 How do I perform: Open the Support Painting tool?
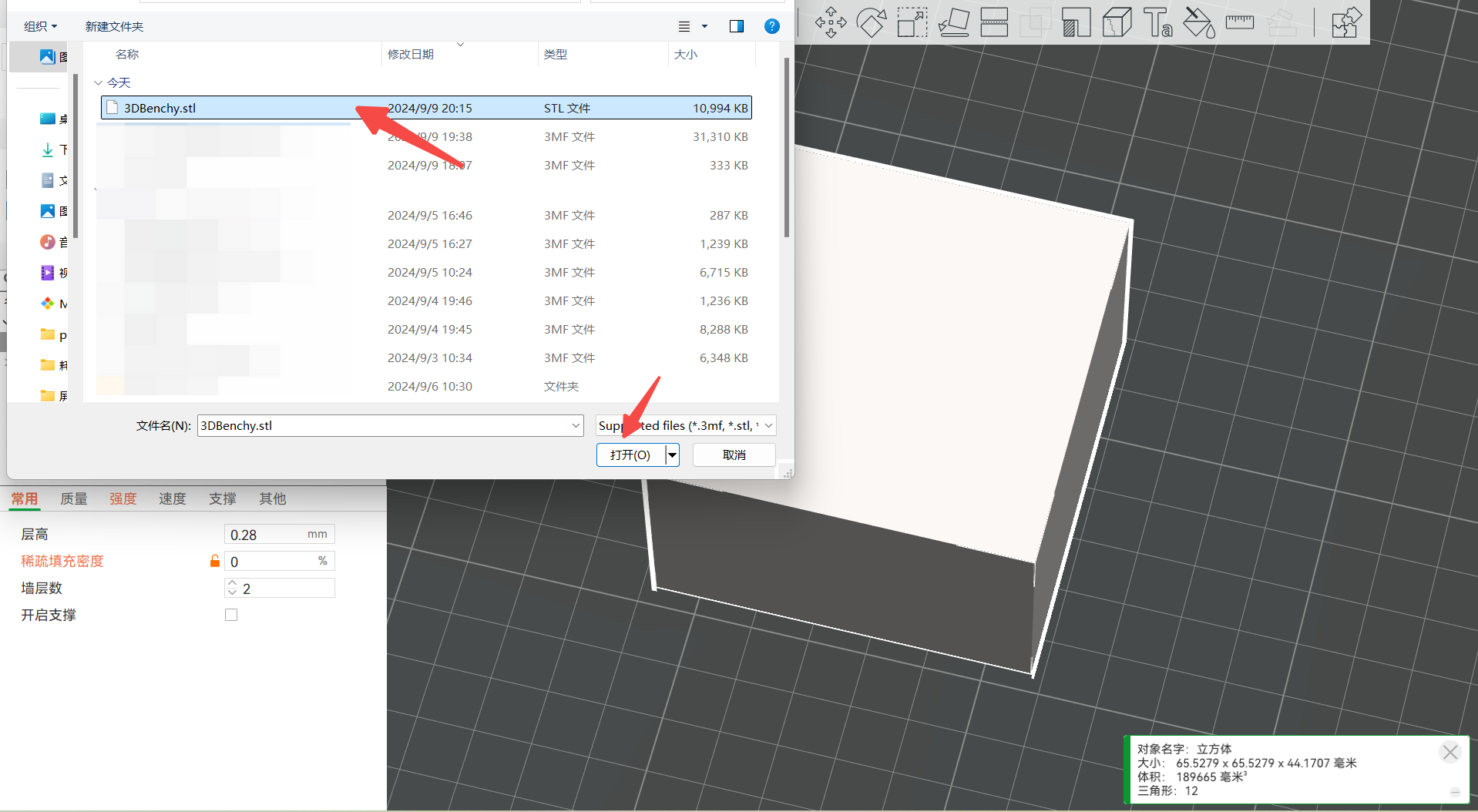1076,22
